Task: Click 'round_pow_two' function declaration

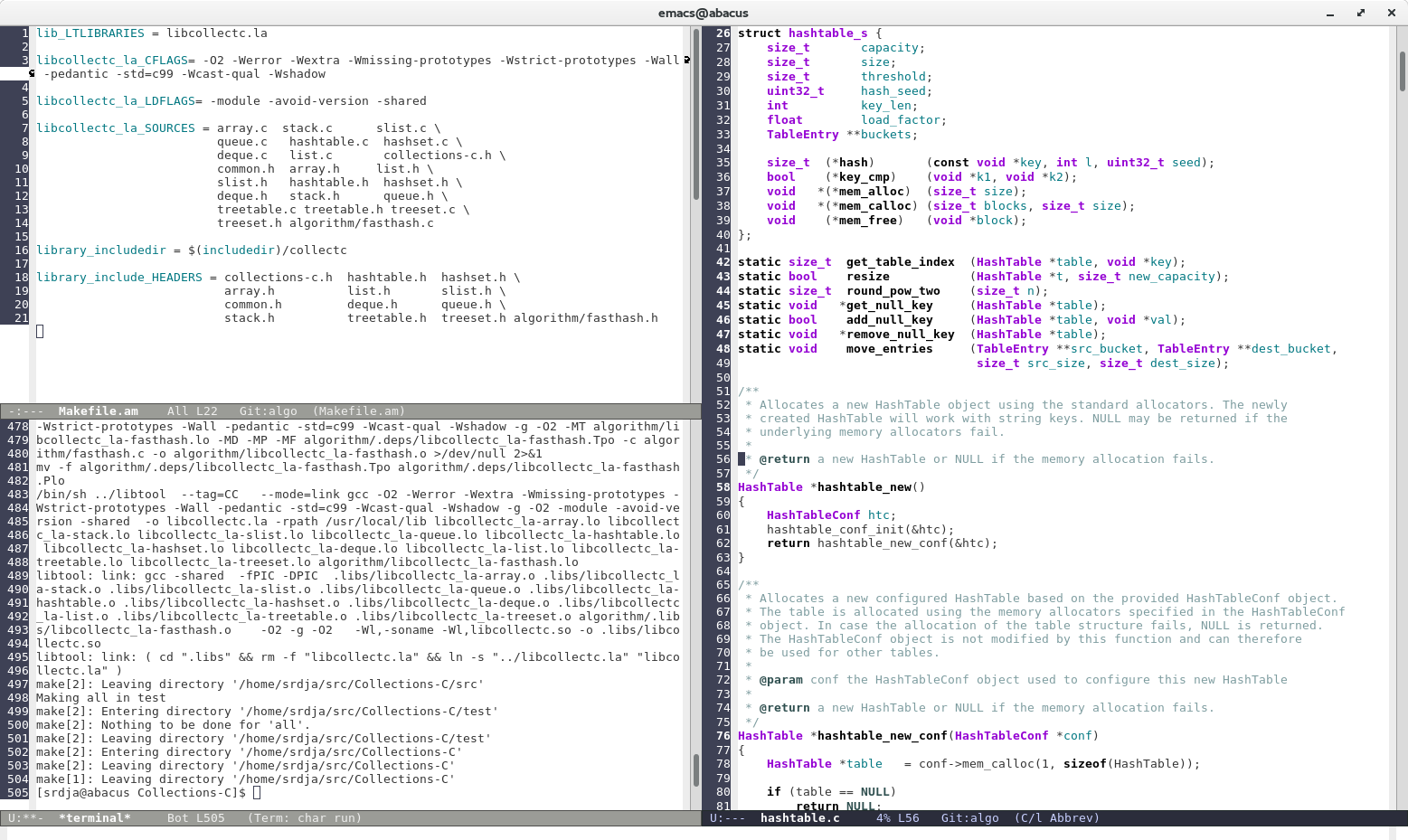Action: (x=893, y=290)
